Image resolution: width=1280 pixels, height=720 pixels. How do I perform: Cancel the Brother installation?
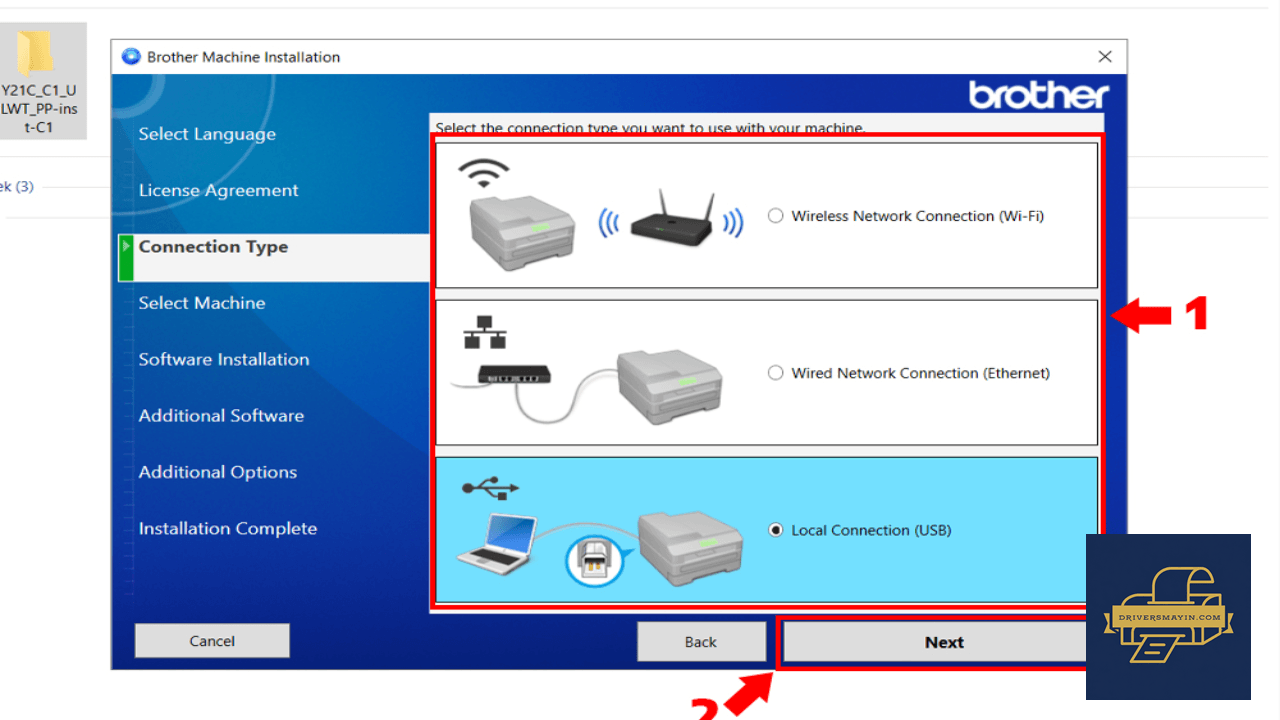pos(212,641)
